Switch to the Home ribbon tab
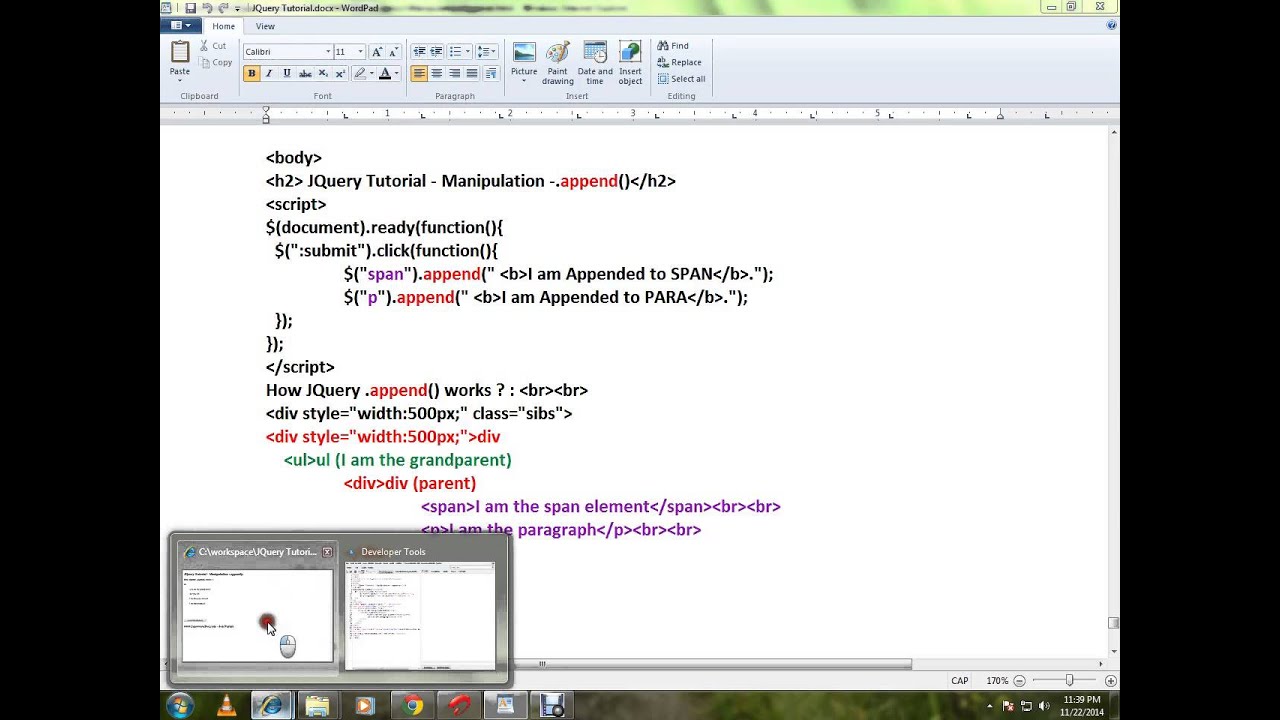 click(x=224, y=26)
